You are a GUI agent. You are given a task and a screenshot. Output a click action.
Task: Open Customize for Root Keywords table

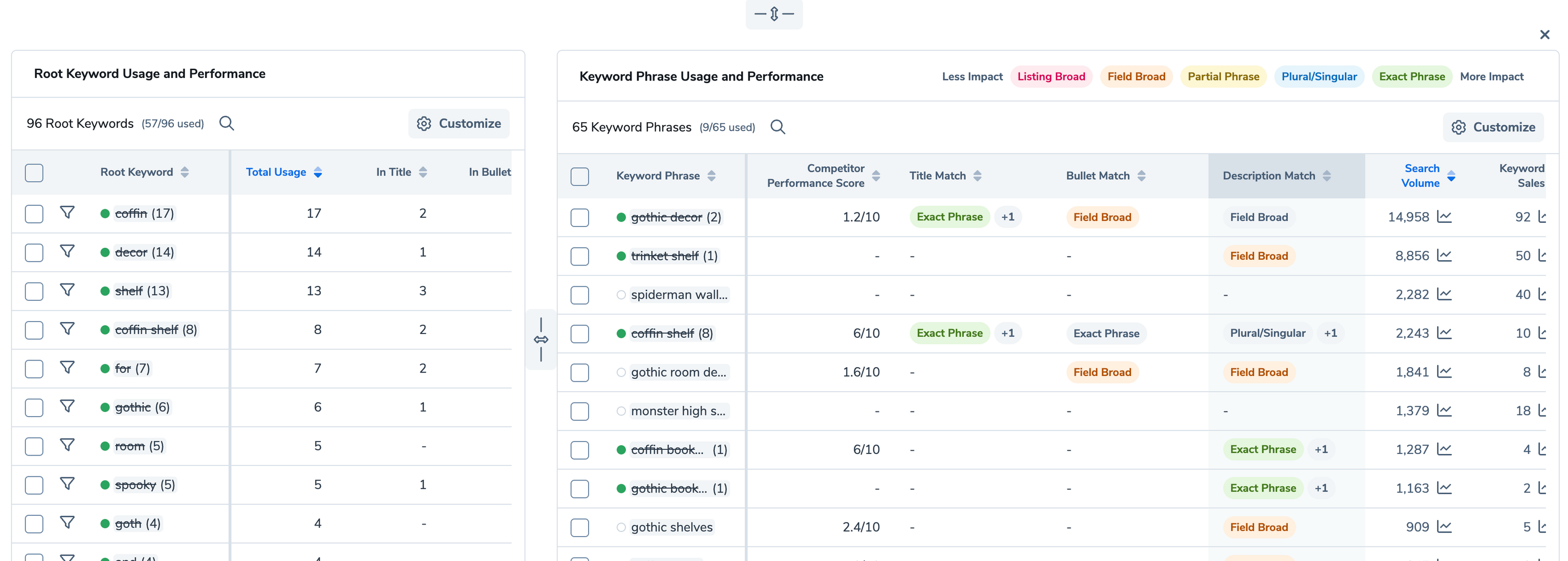458,124
